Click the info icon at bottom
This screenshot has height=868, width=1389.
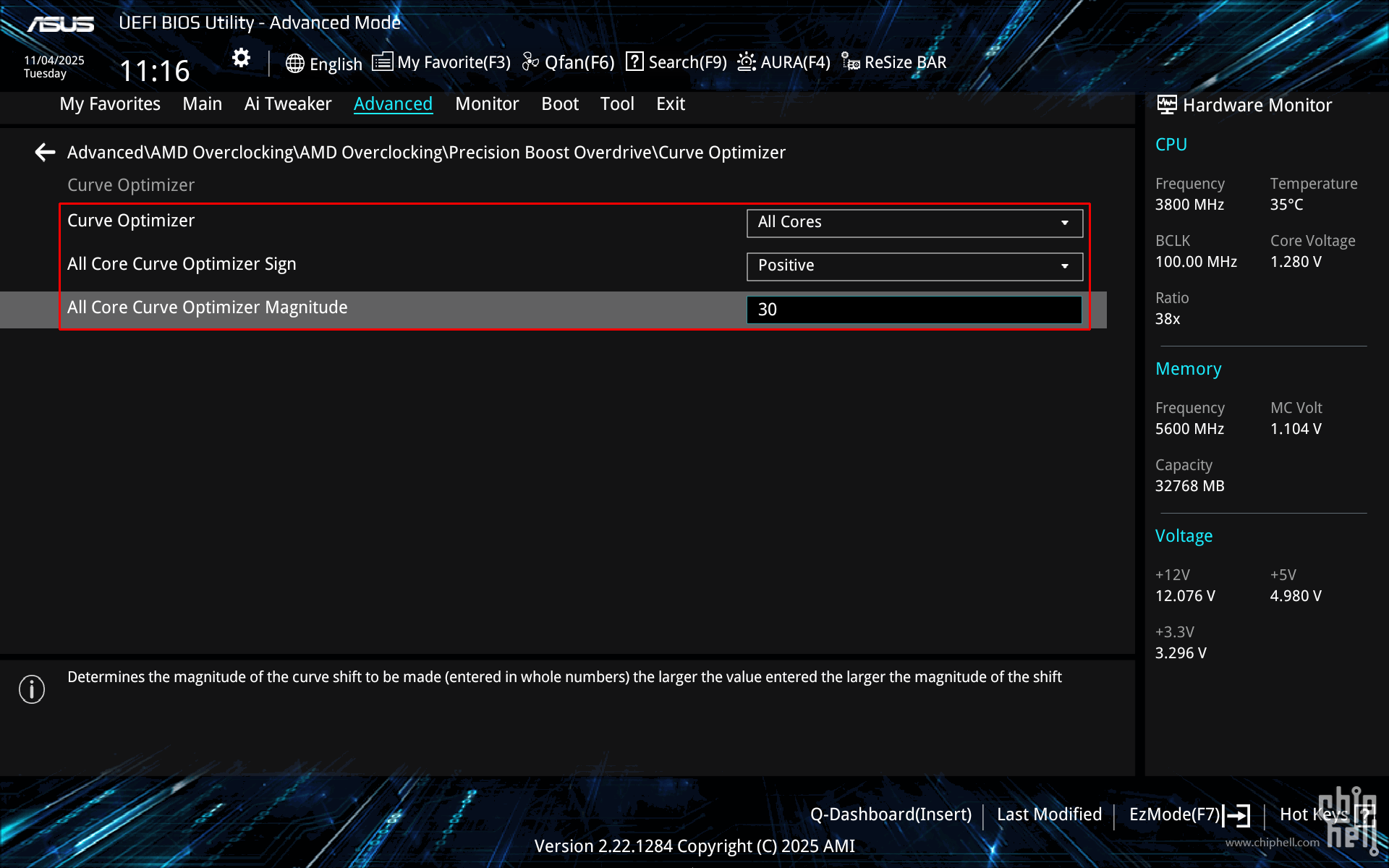[32, 689]
